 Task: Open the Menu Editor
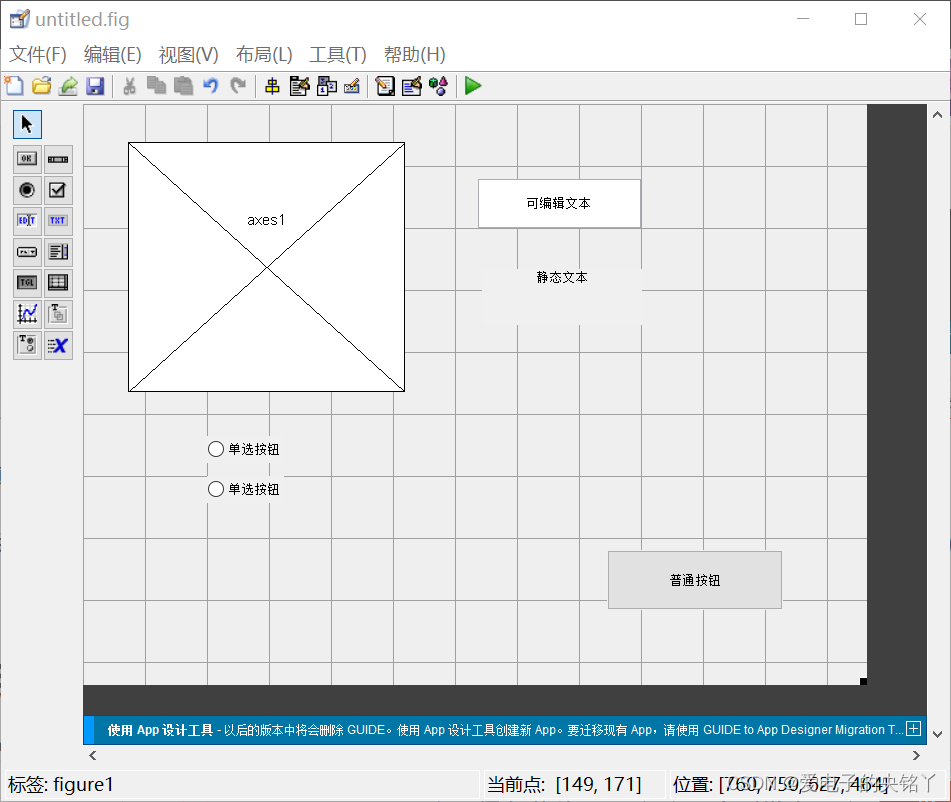299,86
